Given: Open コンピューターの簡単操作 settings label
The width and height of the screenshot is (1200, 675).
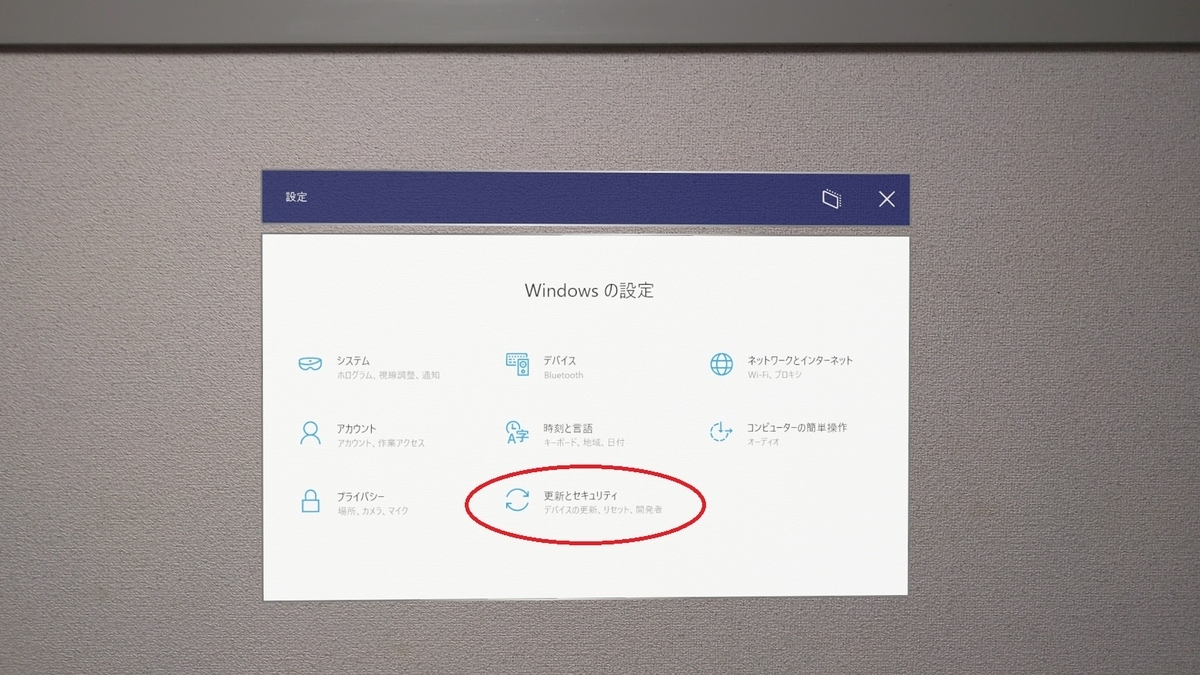Looking at the screenshot, I should pyautogui.click(x=797, y=427).
